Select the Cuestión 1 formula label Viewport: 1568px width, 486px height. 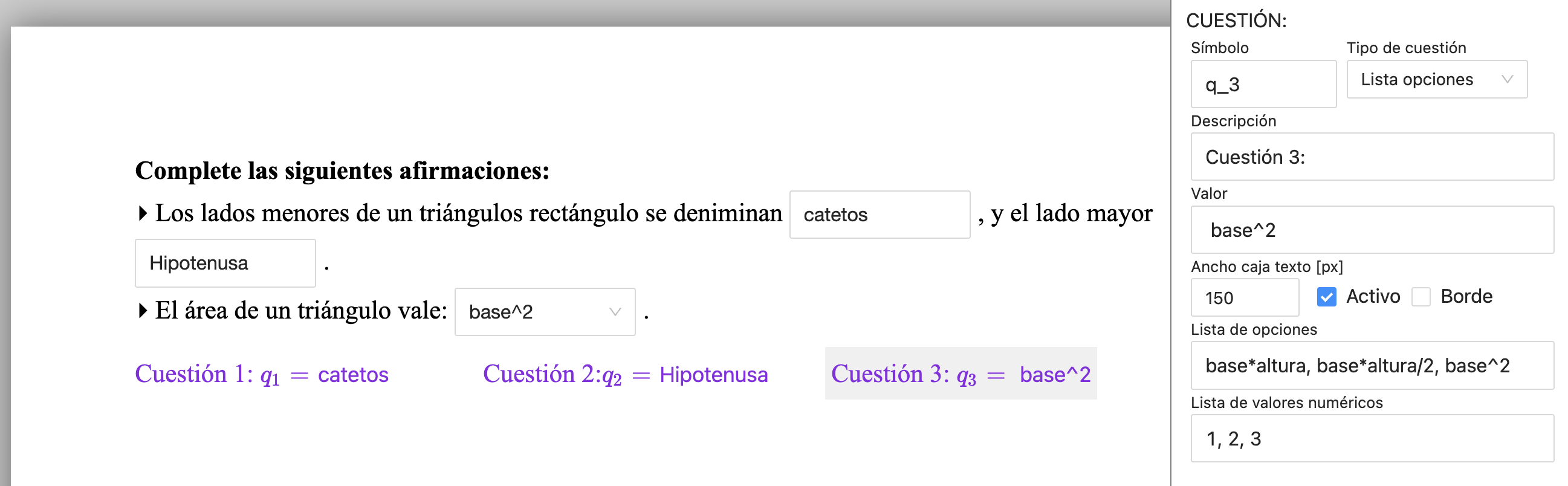[261, 374]
